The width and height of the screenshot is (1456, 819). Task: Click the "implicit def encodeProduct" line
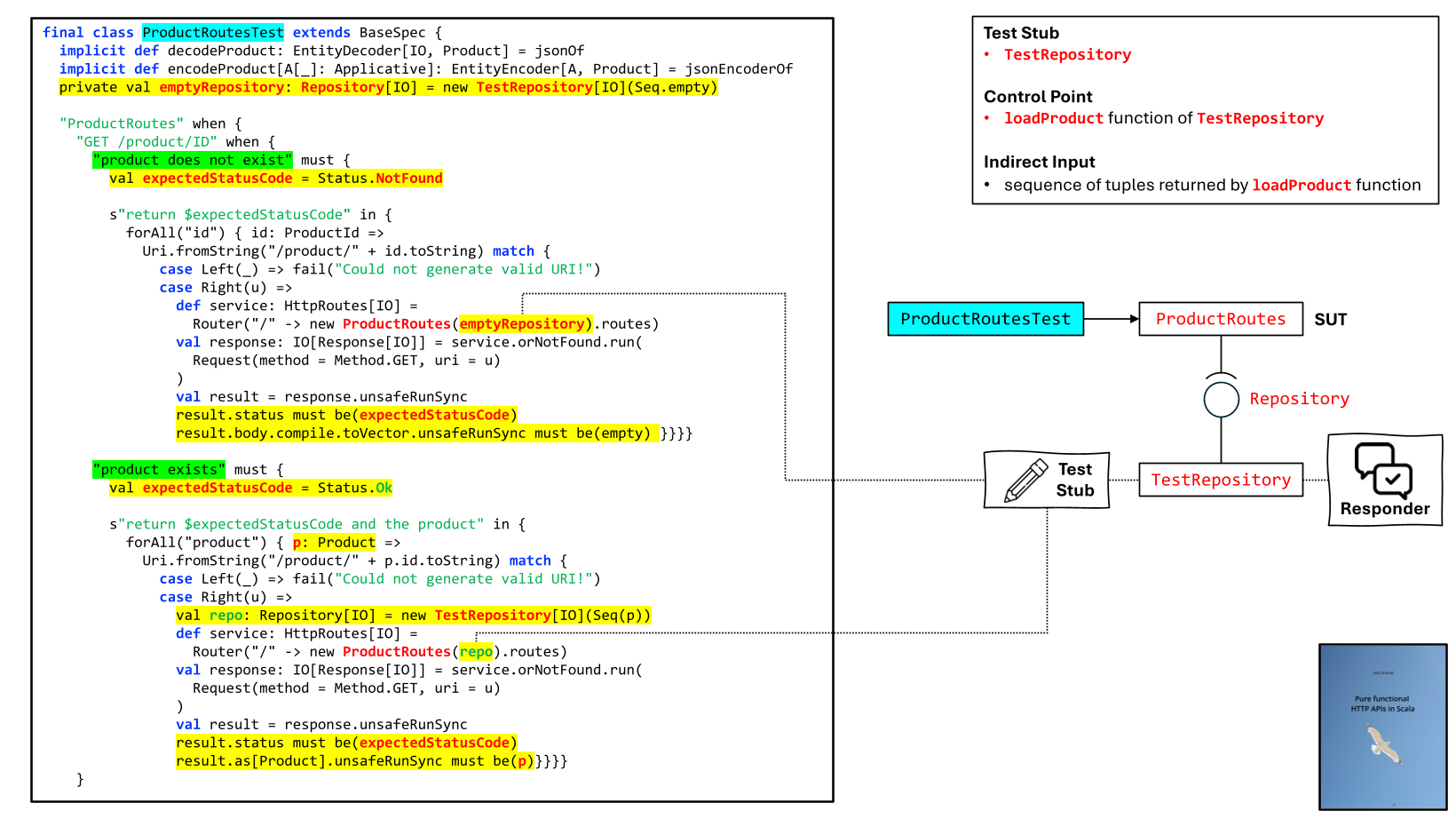425,68
